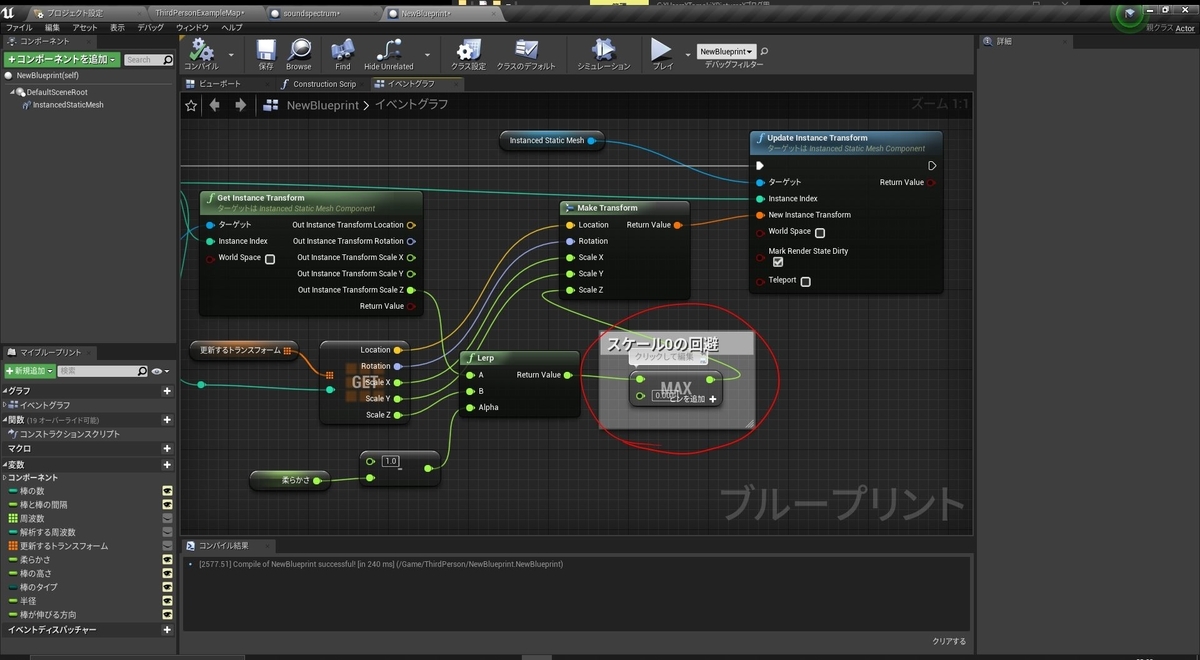Open the コンパイル options dropdown arrow
Image resolution: width=1200 pixels, height=660 pixels.
[x=231, y=54]
